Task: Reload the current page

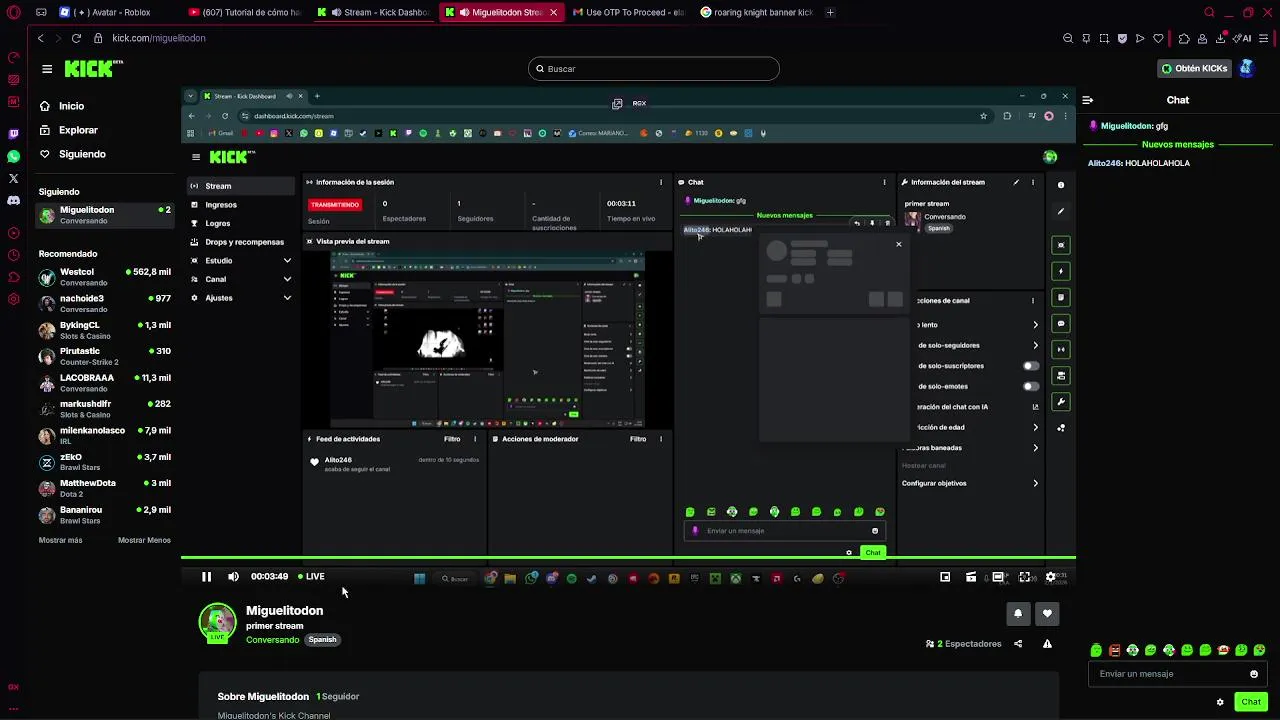Action: click(76, 38)
